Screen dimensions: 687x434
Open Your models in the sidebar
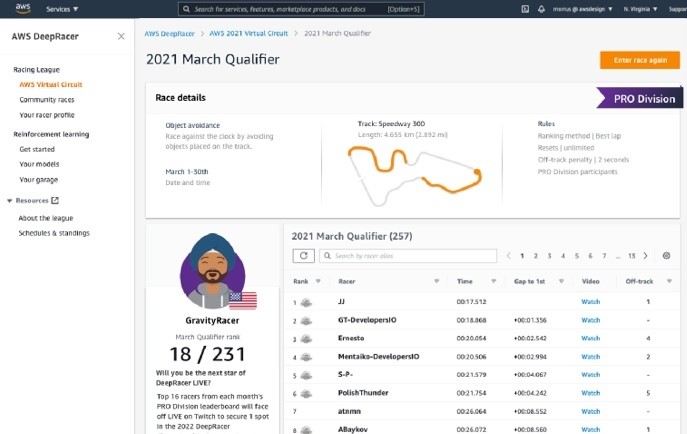(x=39, y=164)
